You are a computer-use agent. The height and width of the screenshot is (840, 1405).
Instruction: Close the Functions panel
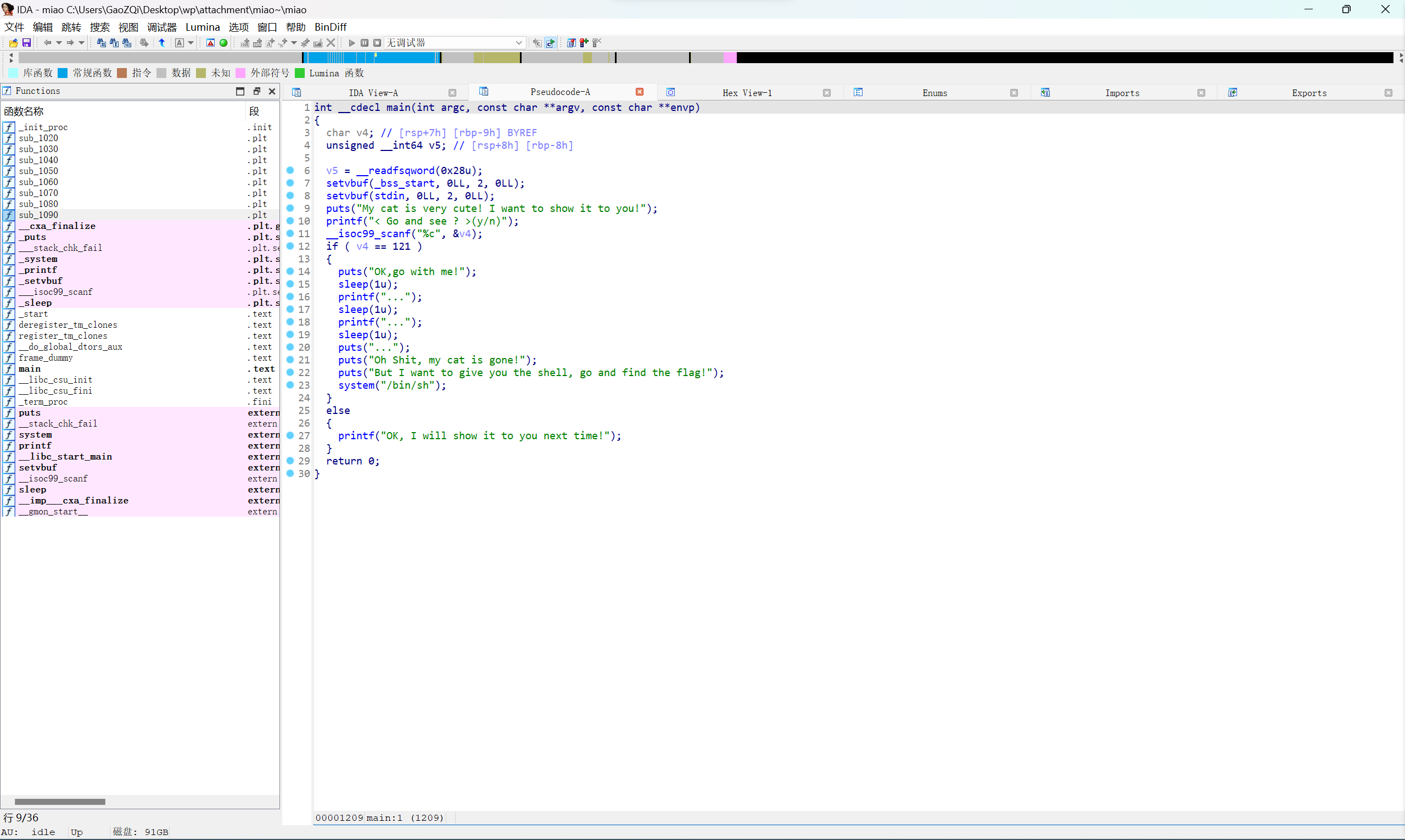[x=272, y=91]
